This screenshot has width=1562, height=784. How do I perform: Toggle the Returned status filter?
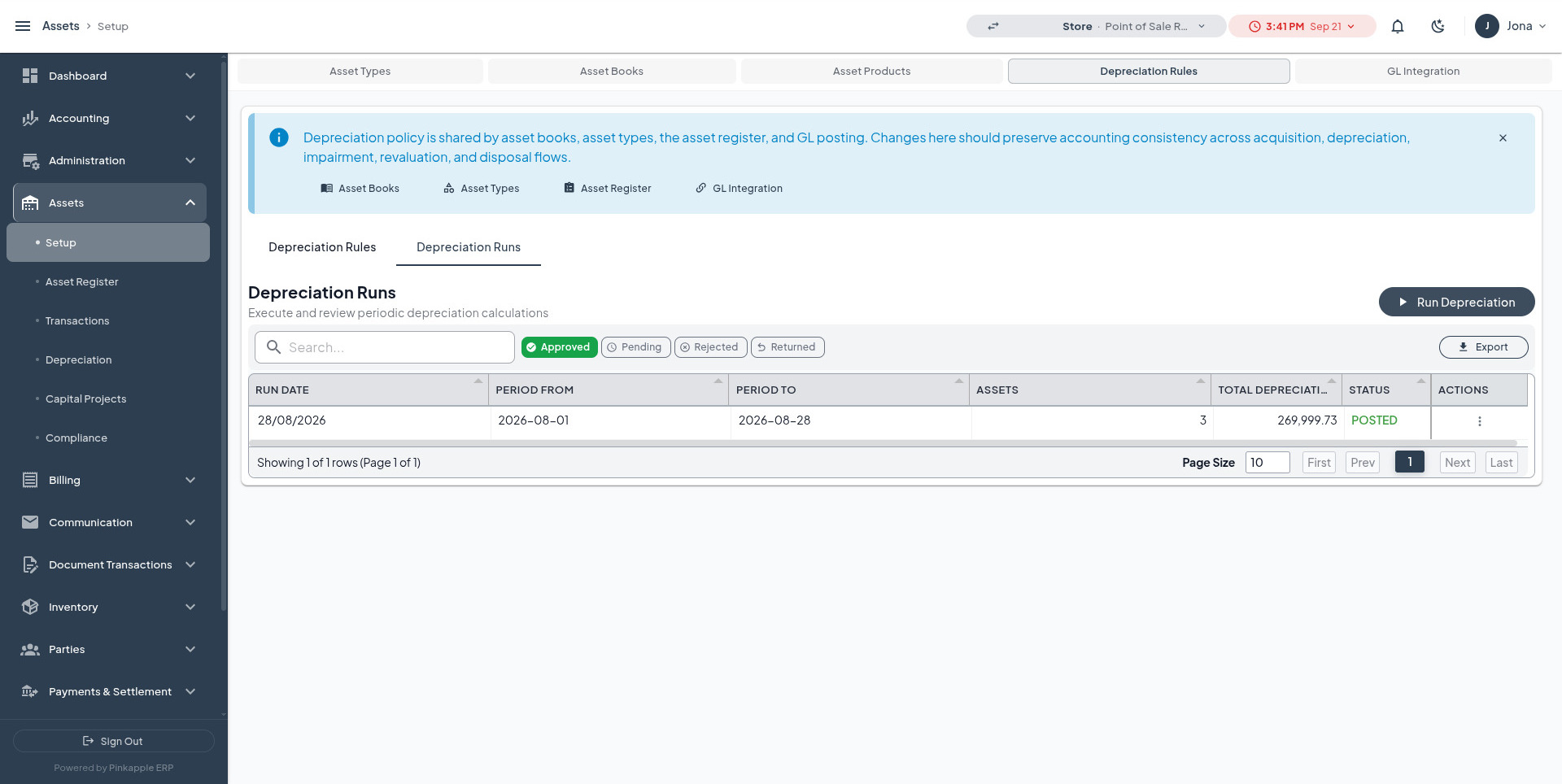[788, 347]
